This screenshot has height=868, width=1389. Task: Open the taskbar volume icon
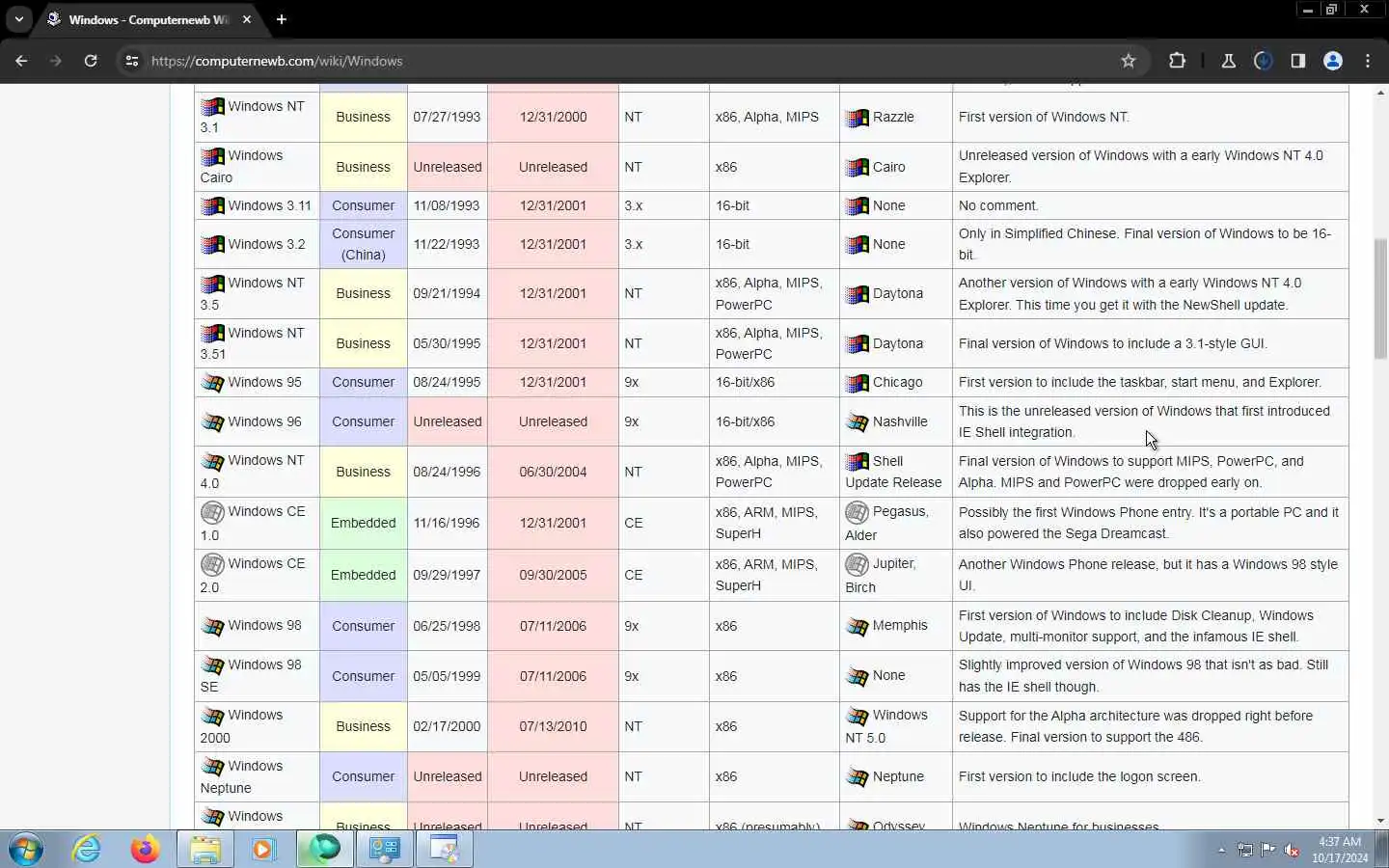pyautogui.click(x=1293, y=851)
